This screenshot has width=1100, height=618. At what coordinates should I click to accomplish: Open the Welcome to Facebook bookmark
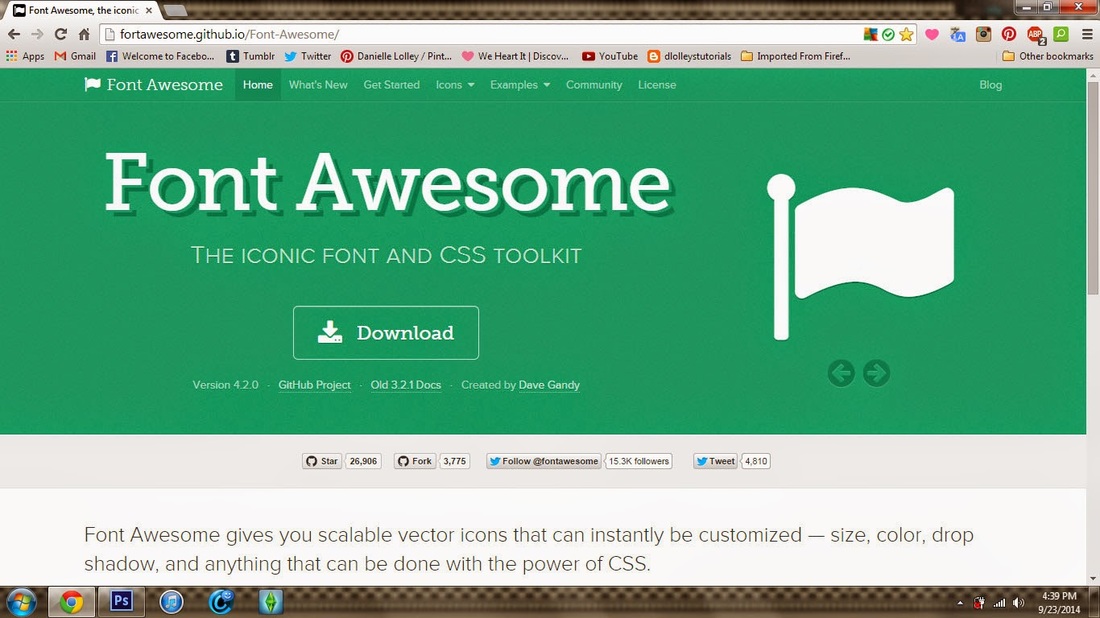pos(161,56)
